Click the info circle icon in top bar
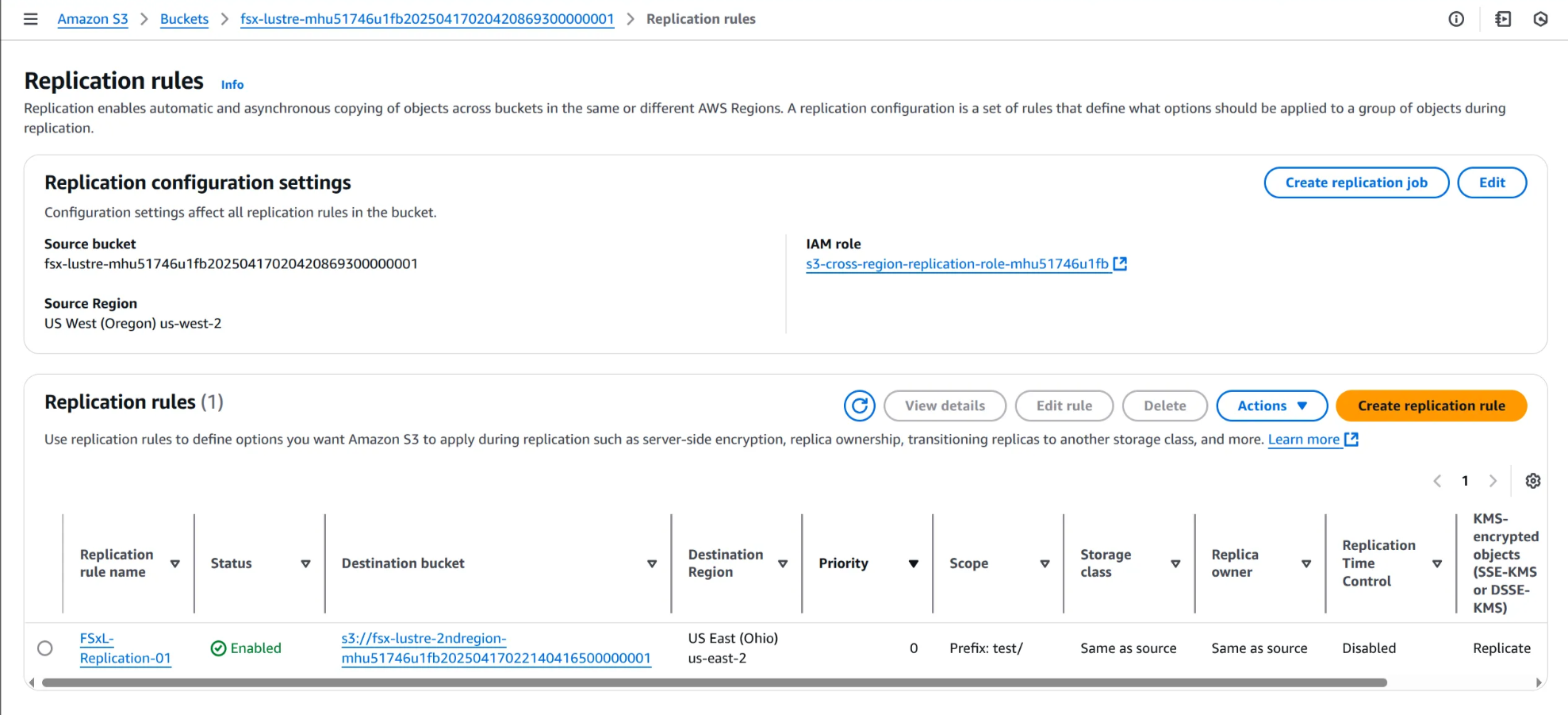 [x=1456, y=19]
